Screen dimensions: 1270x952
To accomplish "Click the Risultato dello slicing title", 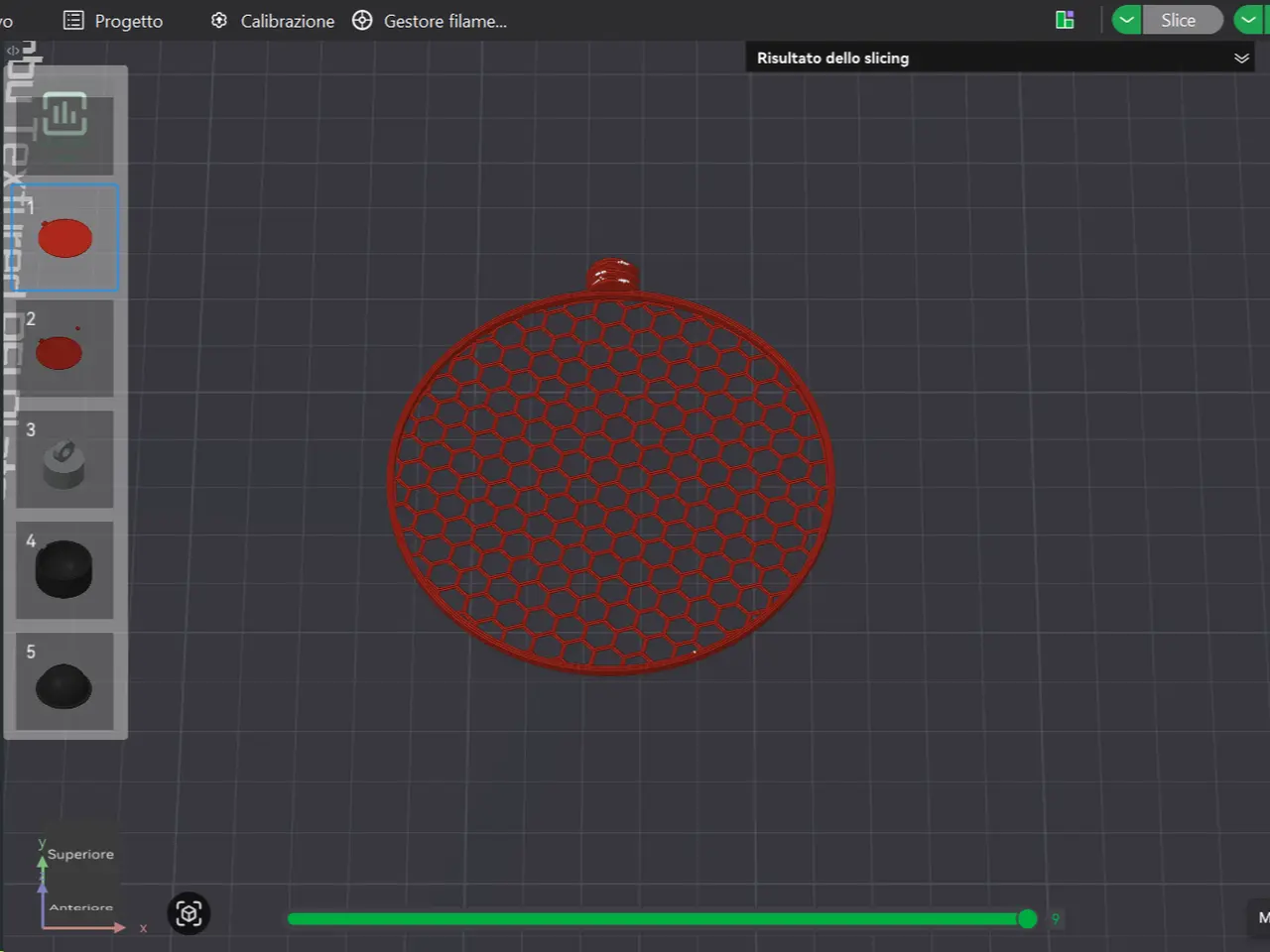I will (x=832, y=59).
